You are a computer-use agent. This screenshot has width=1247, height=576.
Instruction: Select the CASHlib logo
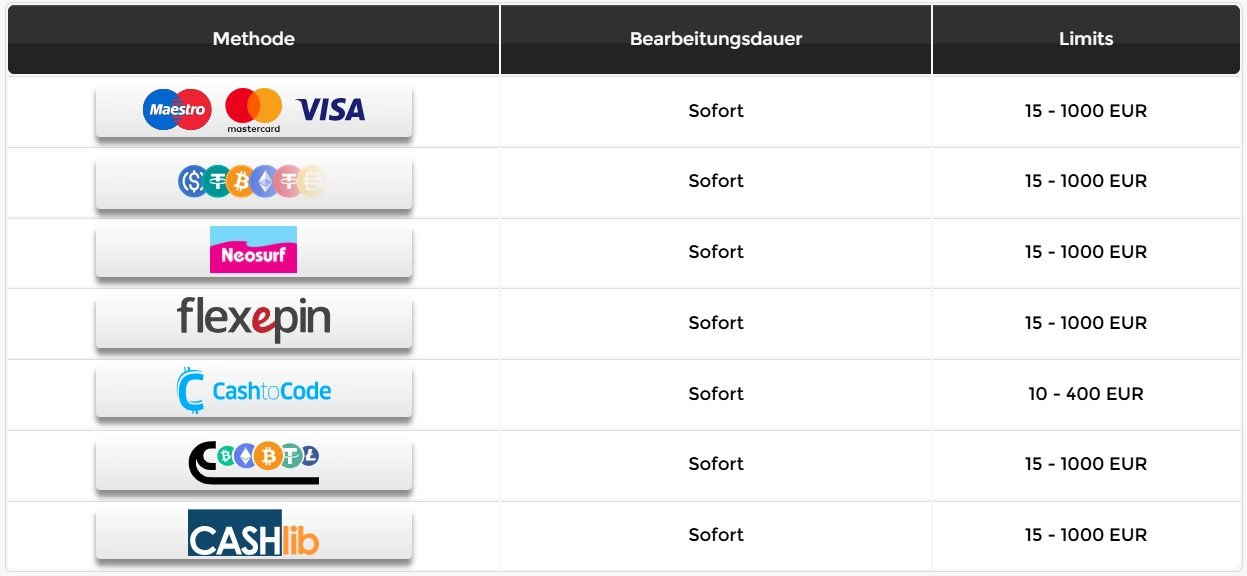(x=253, y=533)
